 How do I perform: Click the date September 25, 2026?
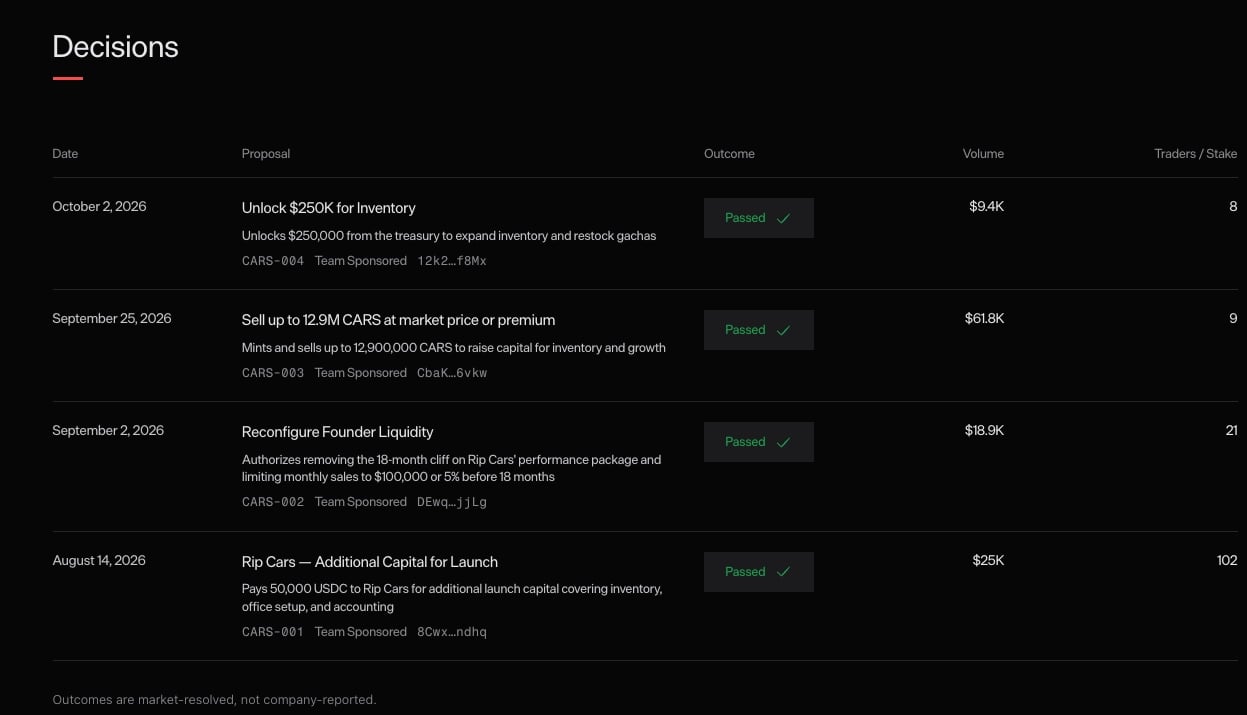(x=112, y=319)
